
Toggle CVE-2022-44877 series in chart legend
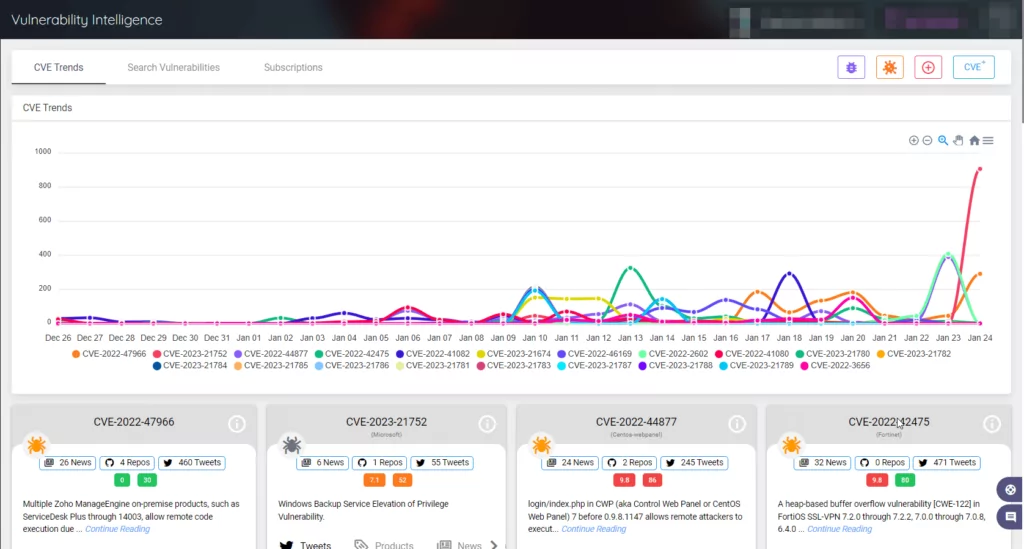coord(271,354)
